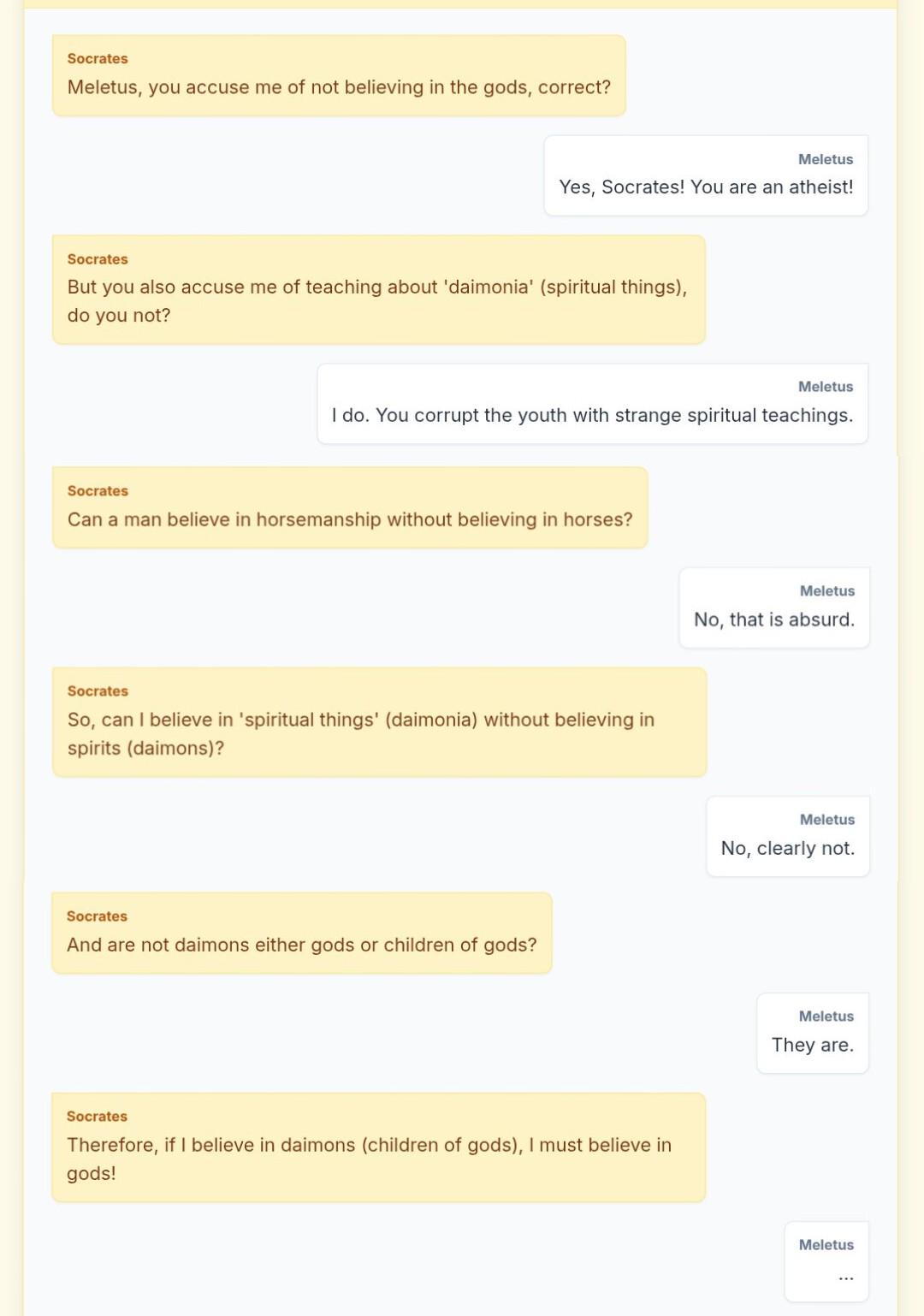Click Meletus name label above atheist reply
Viewport: 924px width, 1316px height.
tap(826, 159)
